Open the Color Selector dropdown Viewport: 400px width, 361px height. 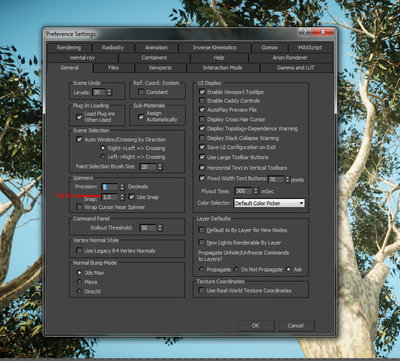click(x=269, y=203)
